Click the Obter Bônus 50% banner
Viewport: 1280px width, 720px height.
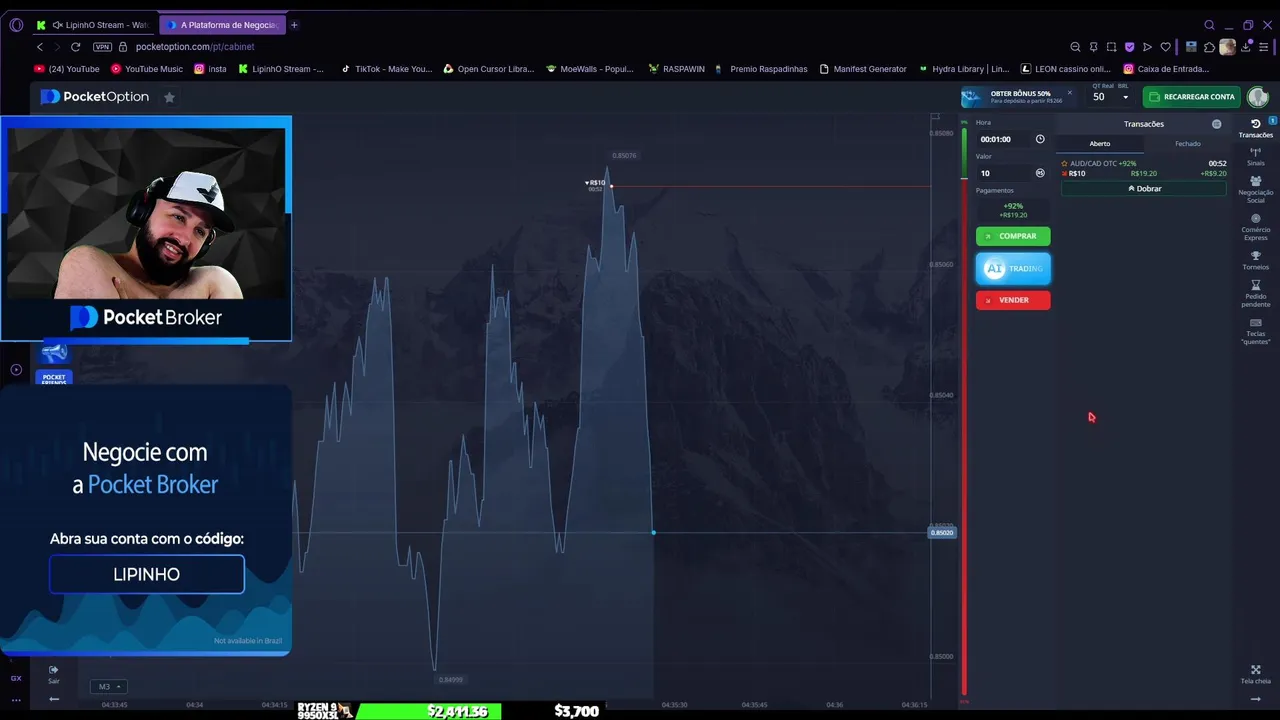(x=1016, y=97)
